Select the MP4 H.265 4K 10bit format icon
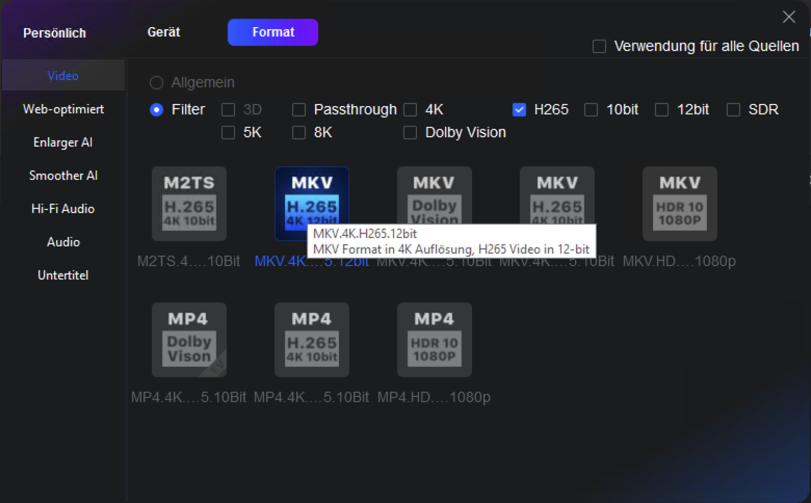The width and height of the screenshot is (811, 503). tap(311, 340)
